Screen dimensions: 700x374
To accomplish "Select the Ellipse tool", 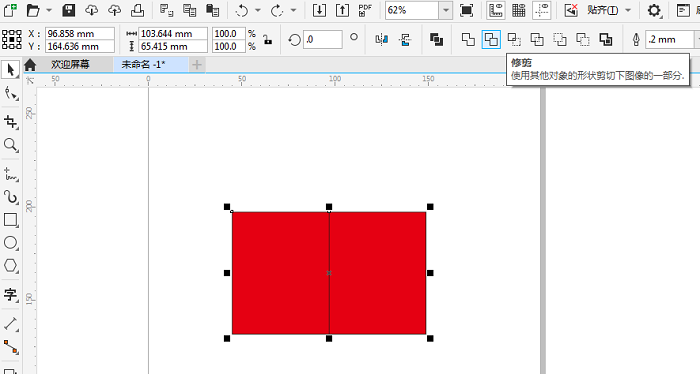I will pyautogui.click(x=10, y=243).
